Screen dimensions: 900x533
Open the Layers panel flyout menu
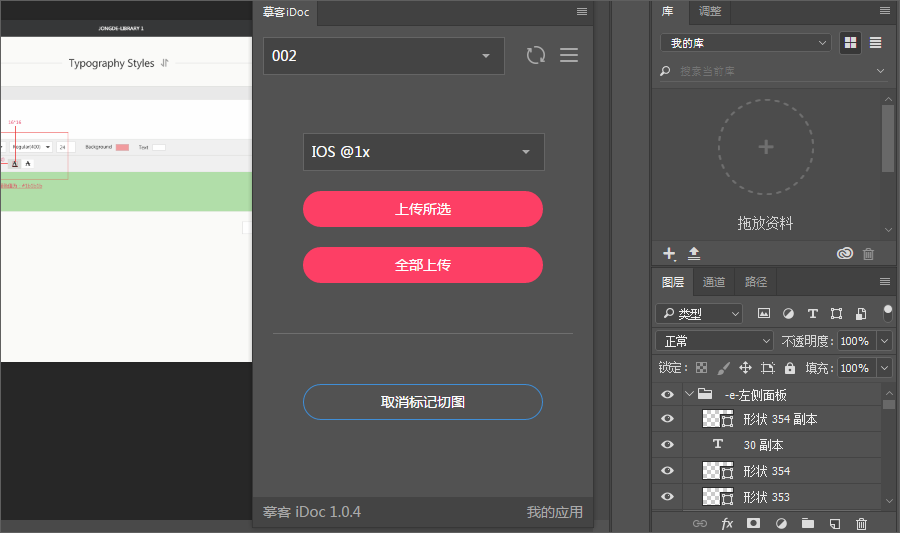[885, 282]
